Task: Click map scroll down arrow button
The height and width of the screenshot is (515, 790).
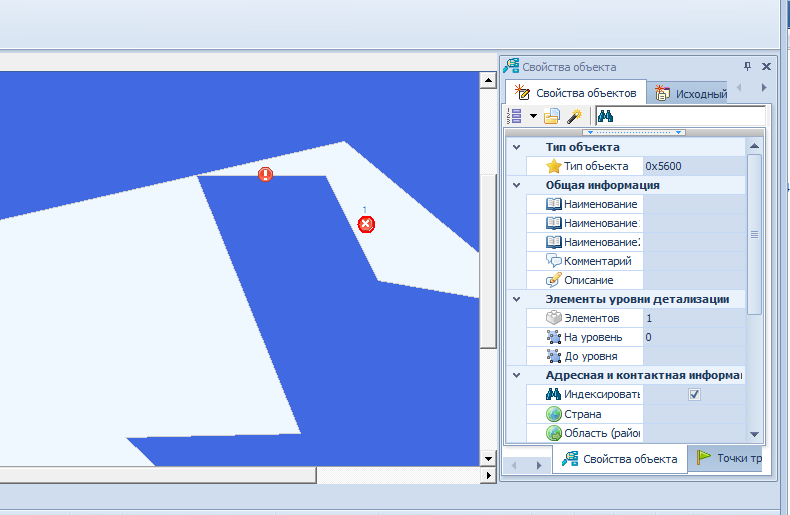Action: click(488, 459)
